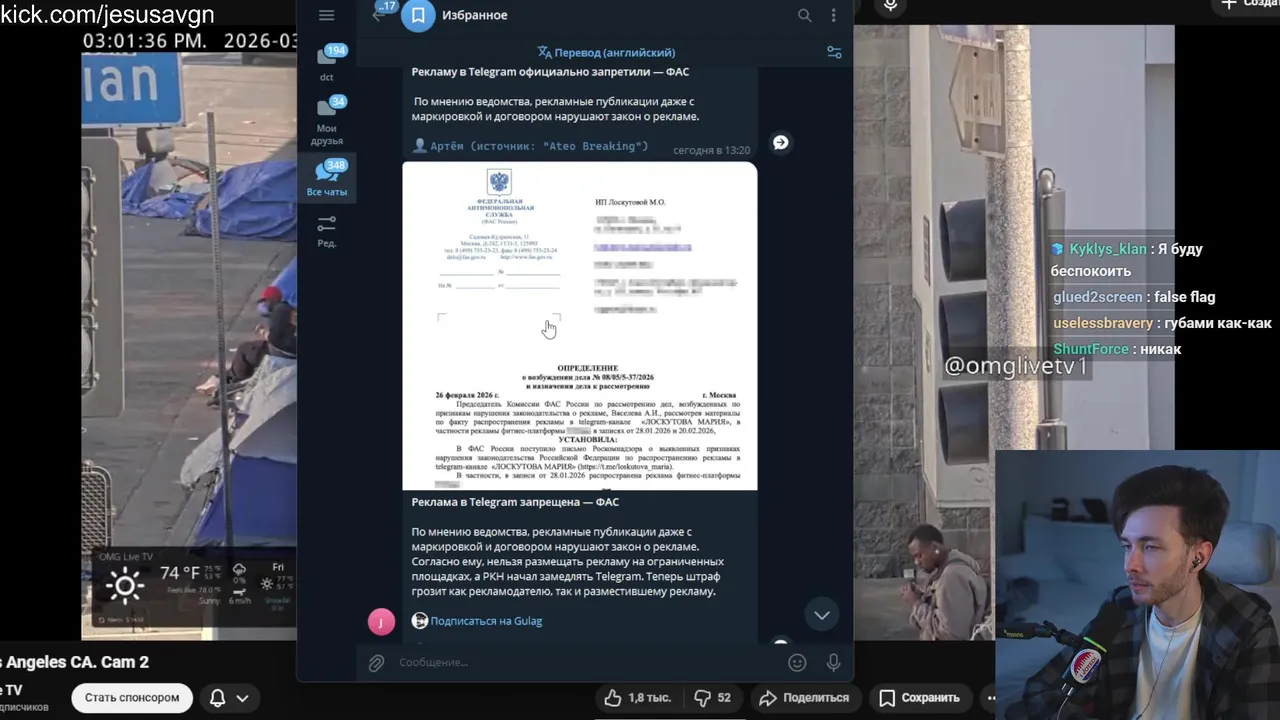The height and width of the screenshot is (720, 1280).
Task: Click the pink J sender avatar
Action: [381, 622]
